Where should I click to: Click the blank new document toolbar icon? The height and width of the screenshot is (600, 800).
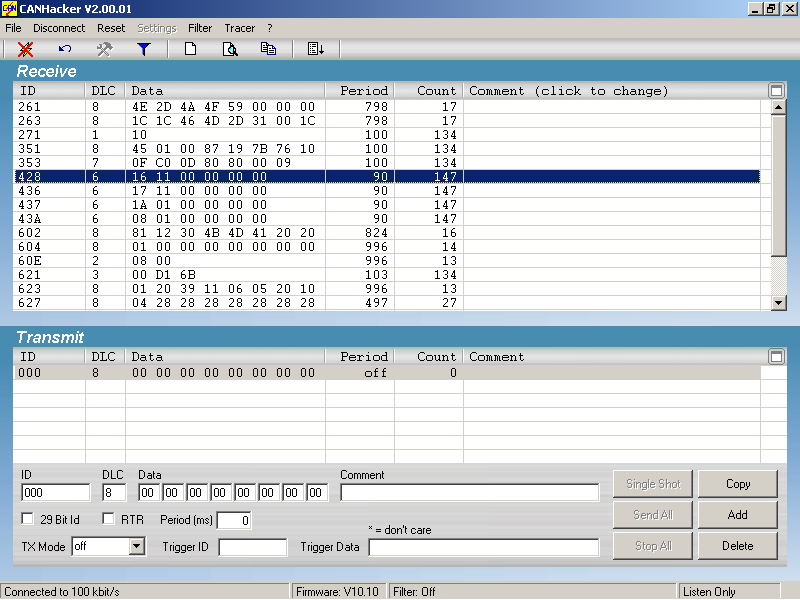[190, 49]
